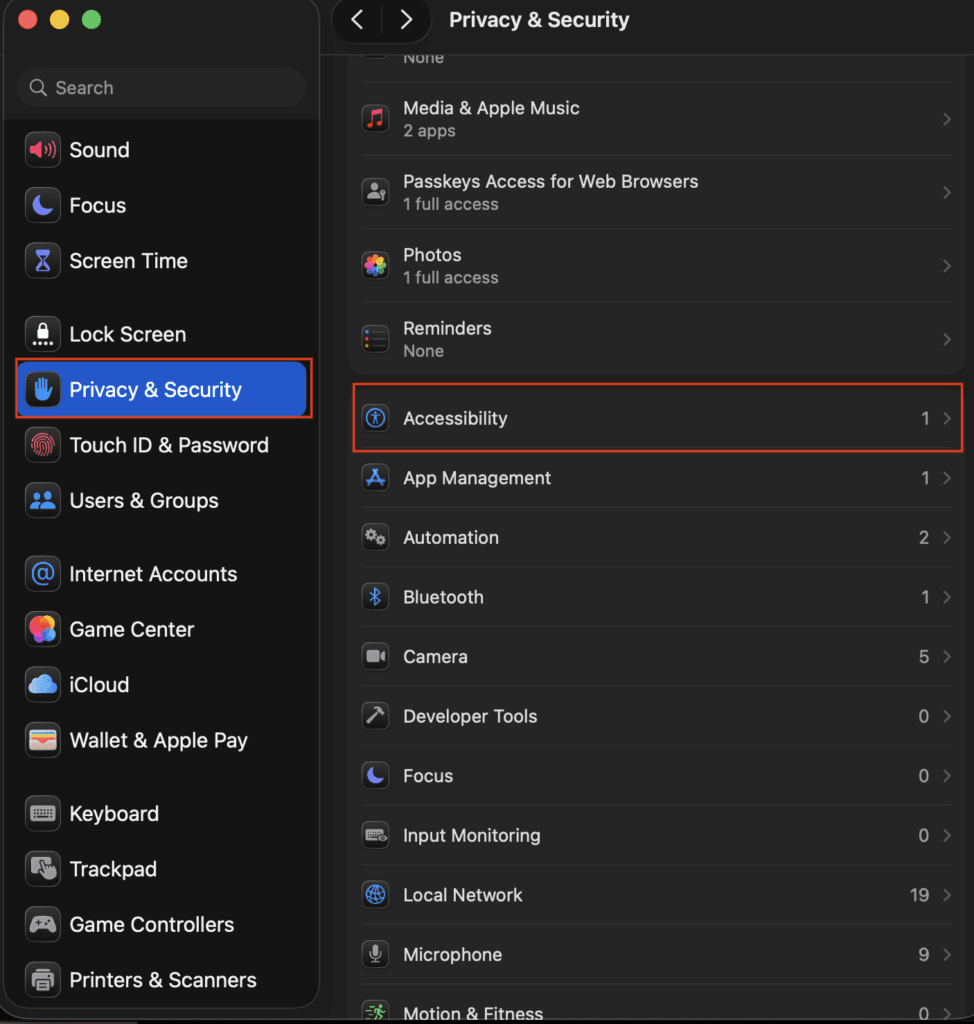
Task: Open Users & Groups pane
Action: pos(161,500)
